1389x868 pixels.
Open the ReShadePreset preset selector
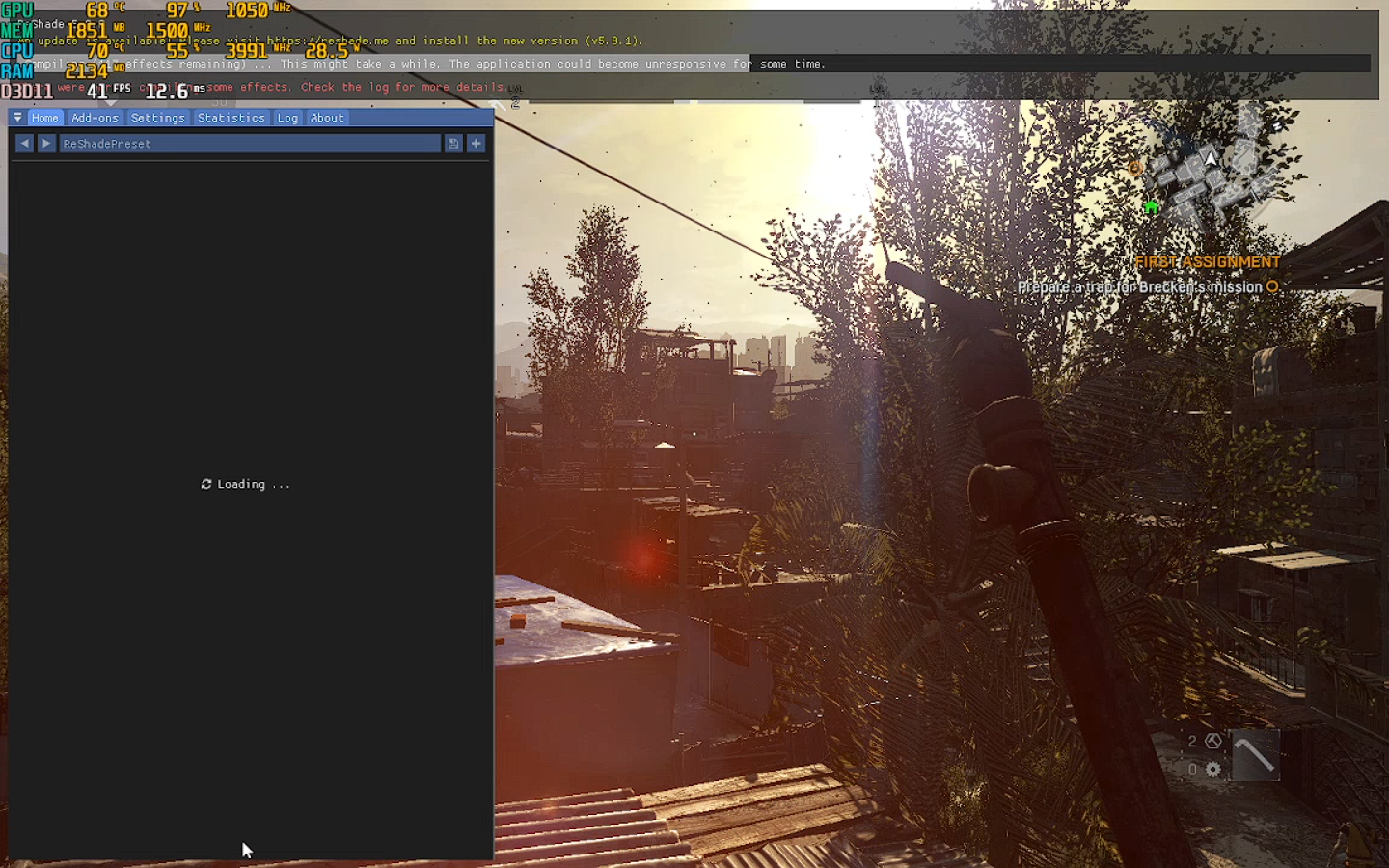tap(250, 144)
